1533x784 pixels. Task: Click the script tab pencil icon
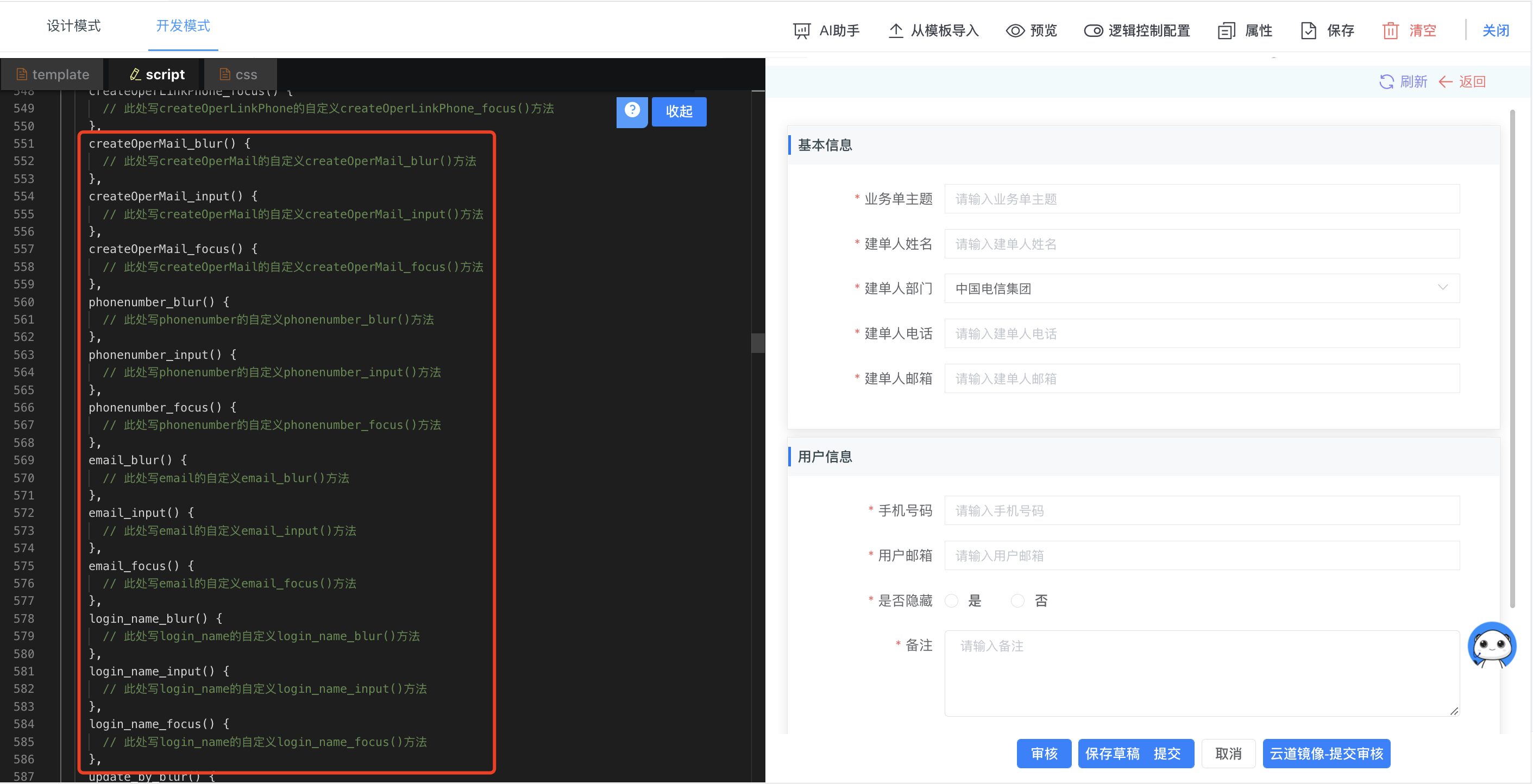(x=135, y=74)
